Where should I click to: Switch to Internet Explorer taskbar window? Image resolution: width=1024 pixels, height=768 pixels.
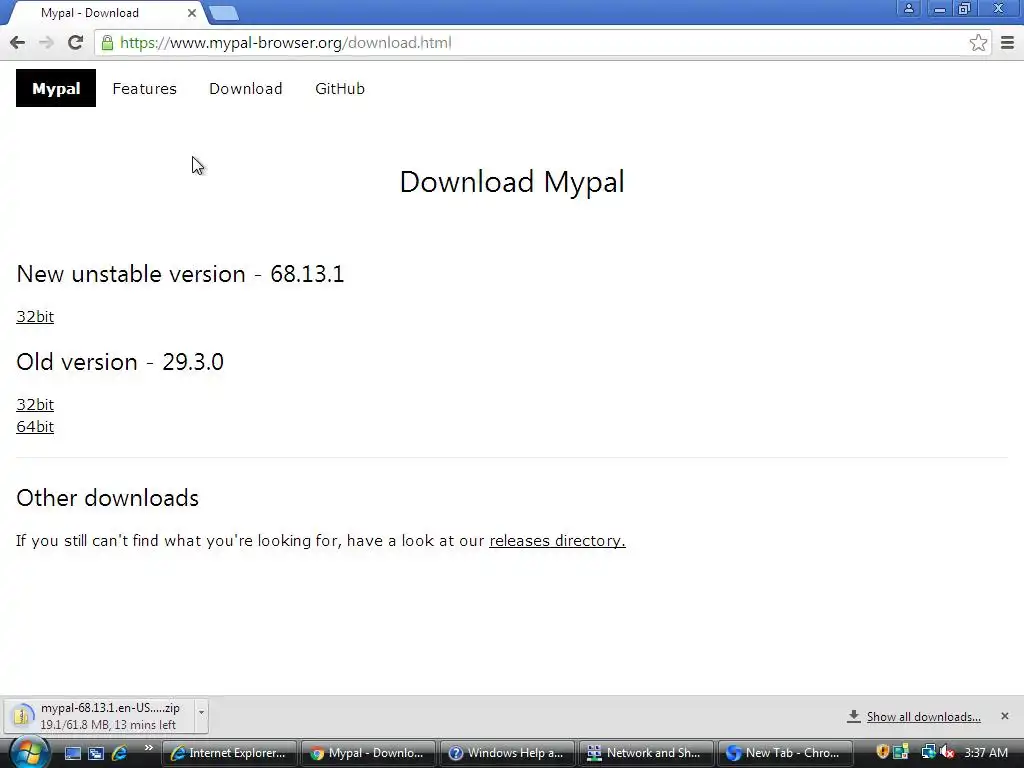click(x=229, y=754)
